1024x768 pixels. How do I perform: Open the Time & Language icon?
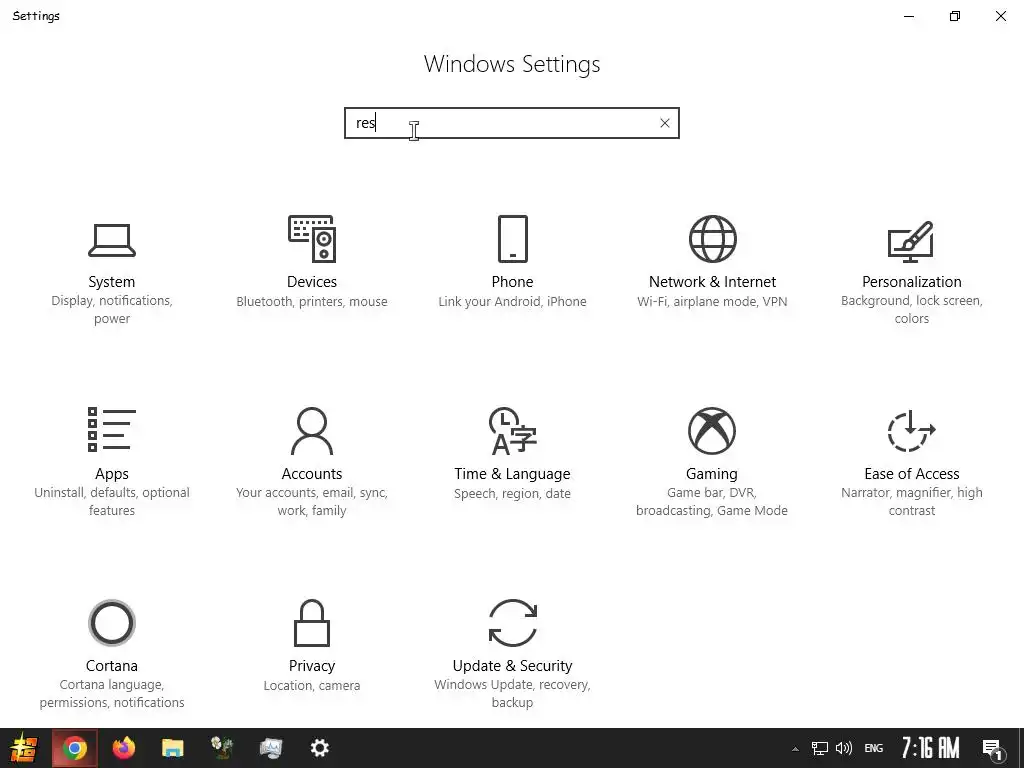(513, 431)
